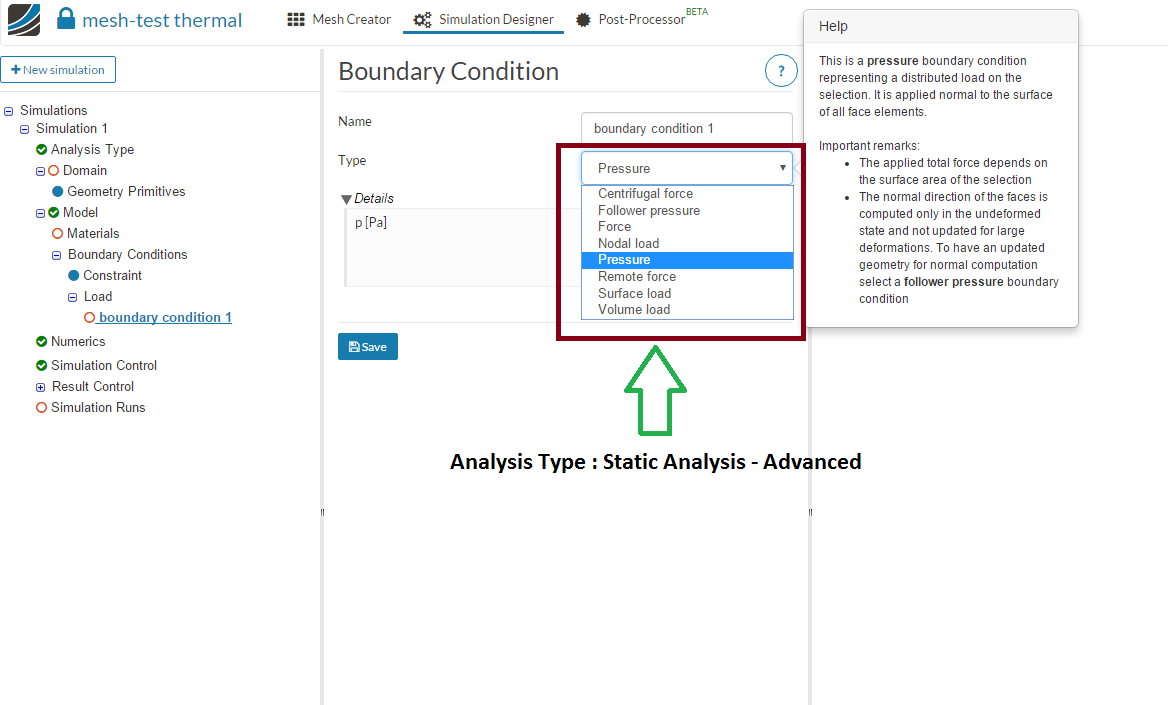
Task: Click the left panel splitter handle
Action: tap(323, 512)
